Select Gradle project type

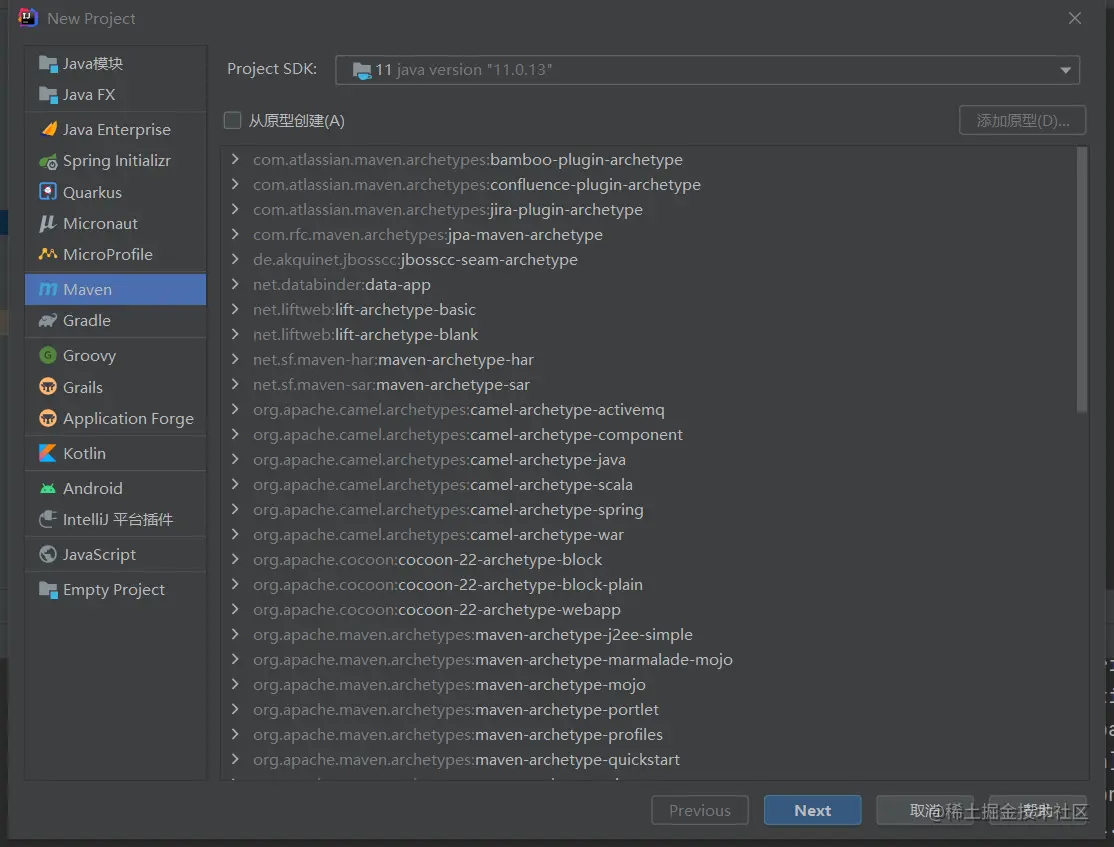pyautogui.click(x=116, y=320)
